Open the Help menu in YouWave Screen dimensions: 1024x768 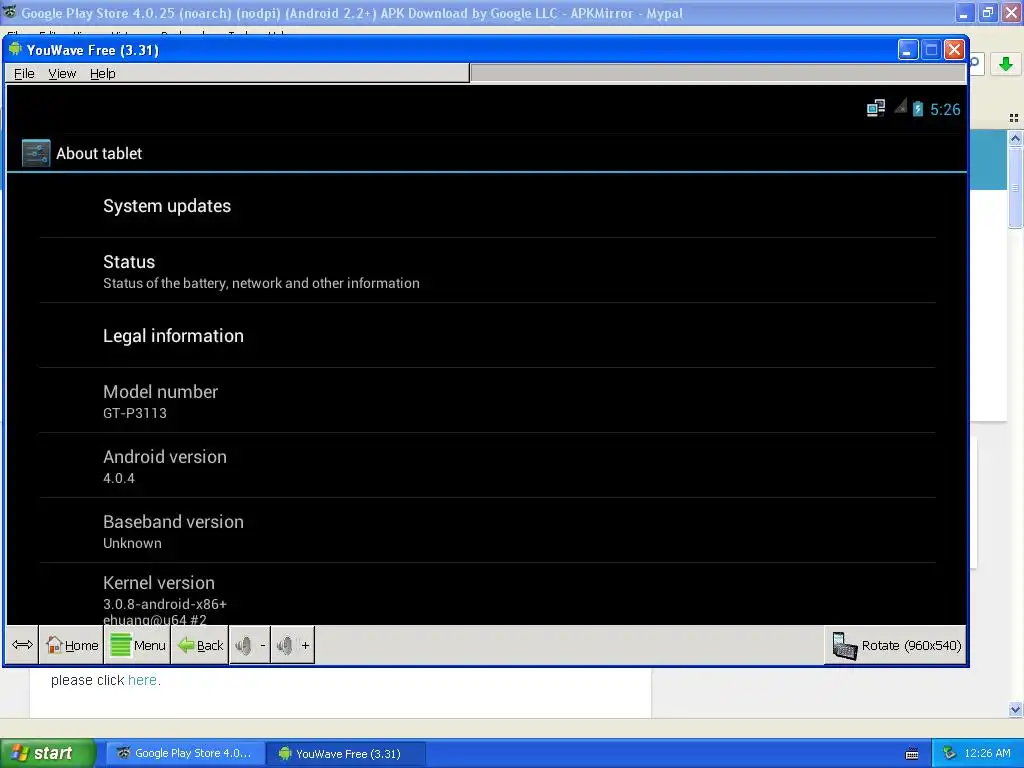[103, 74]
